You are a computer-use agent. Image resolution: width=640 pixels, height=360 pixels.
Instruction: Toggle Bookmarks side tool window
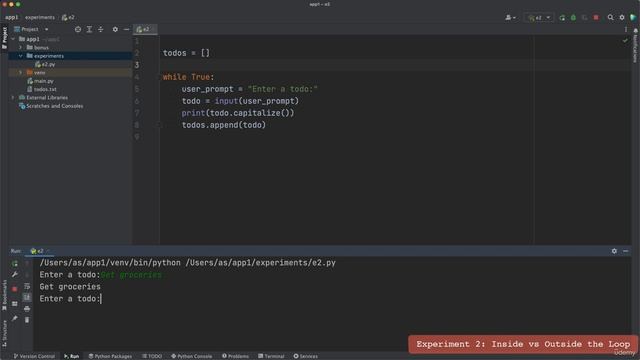4,296
